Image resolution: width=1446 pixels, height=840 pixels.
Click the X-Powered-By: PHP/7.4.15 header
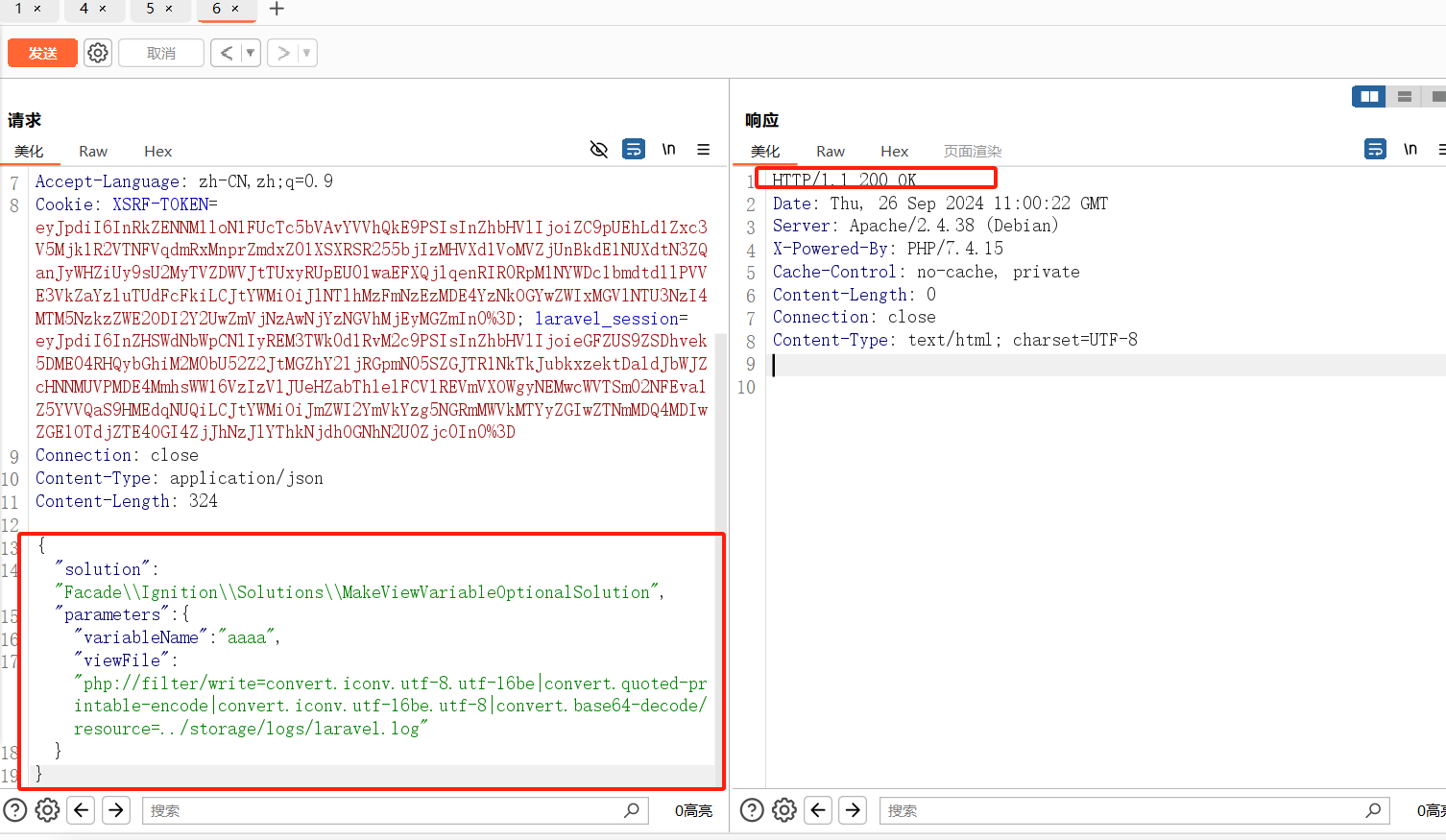click(x=888, y=249)
